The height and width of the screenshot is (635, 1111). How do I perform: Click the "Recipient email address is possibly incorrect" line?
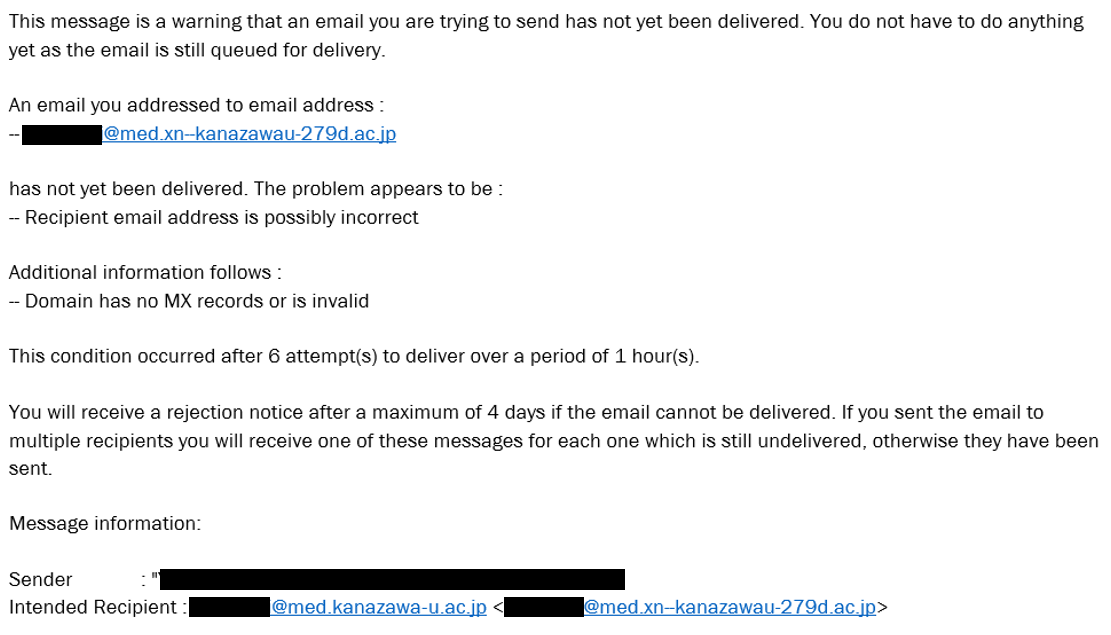[214, 218]
